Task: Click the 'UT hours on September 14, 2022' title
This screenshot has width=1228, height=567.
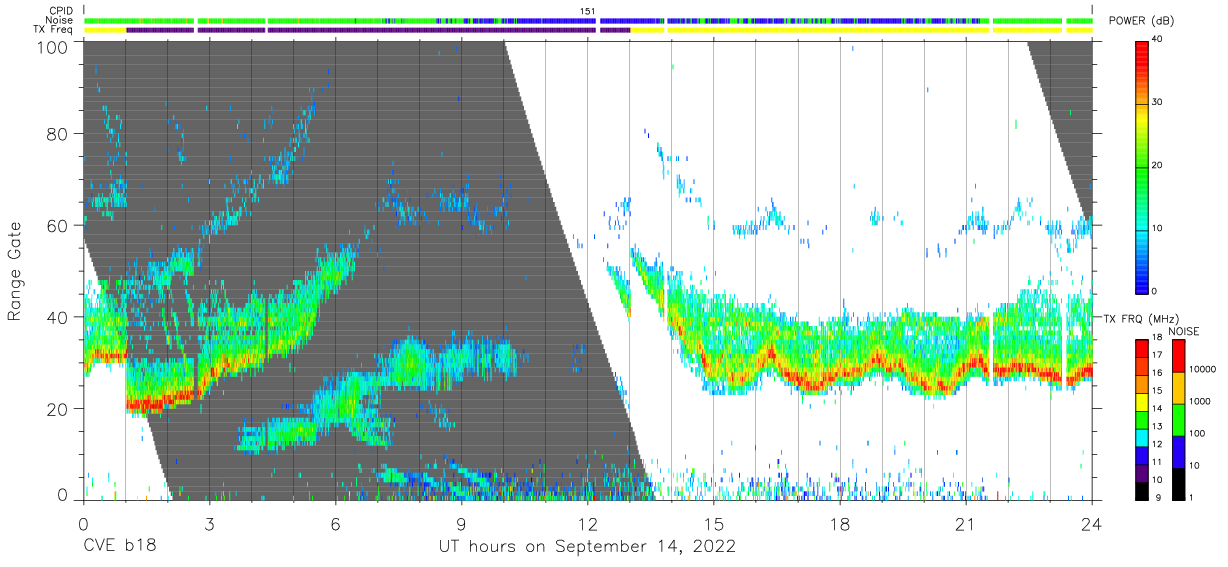Action: coord(587,547)
